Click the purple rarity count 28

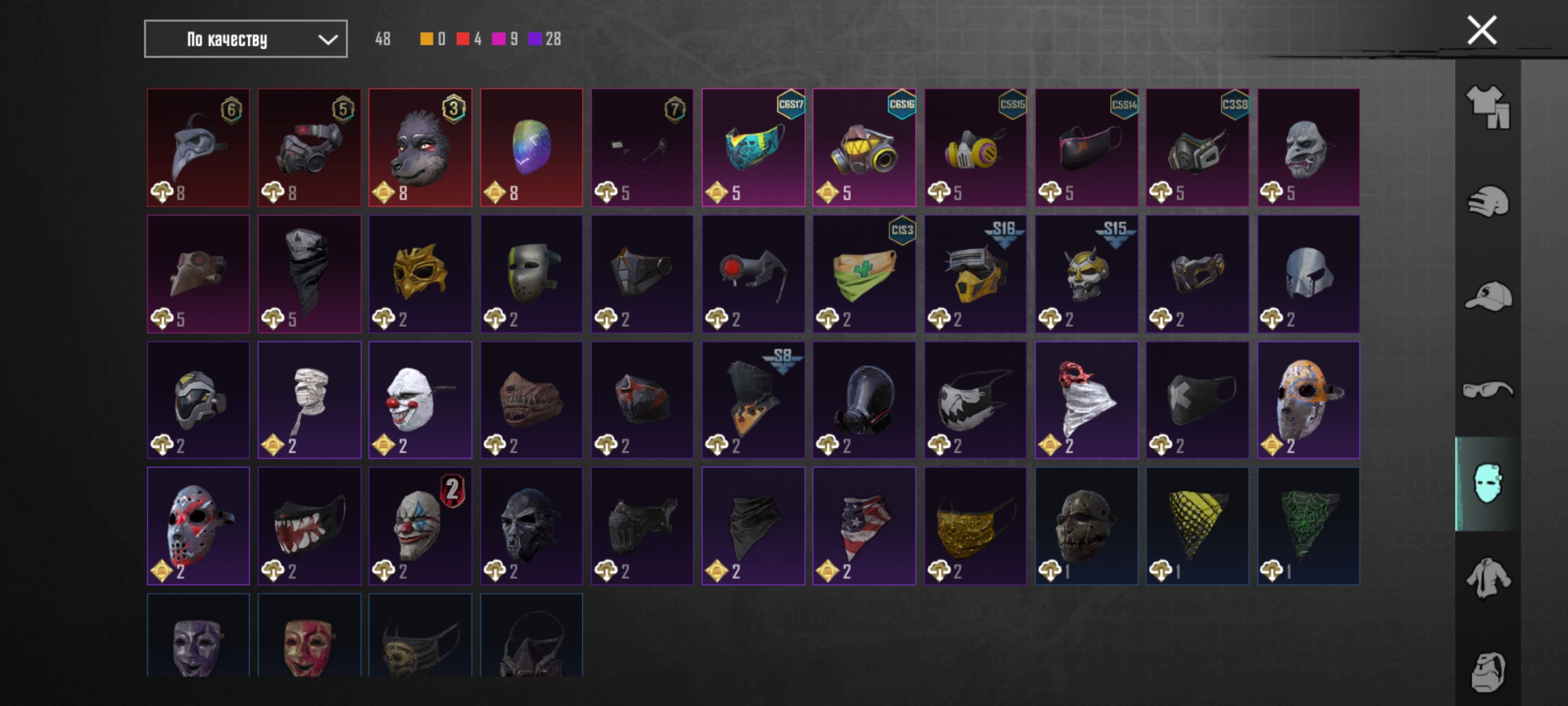553,39
